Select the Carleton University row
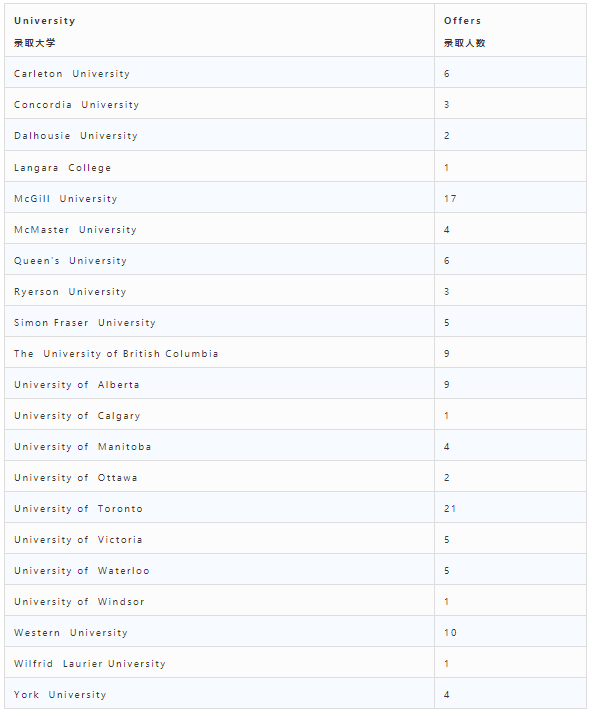 point(296,73)
